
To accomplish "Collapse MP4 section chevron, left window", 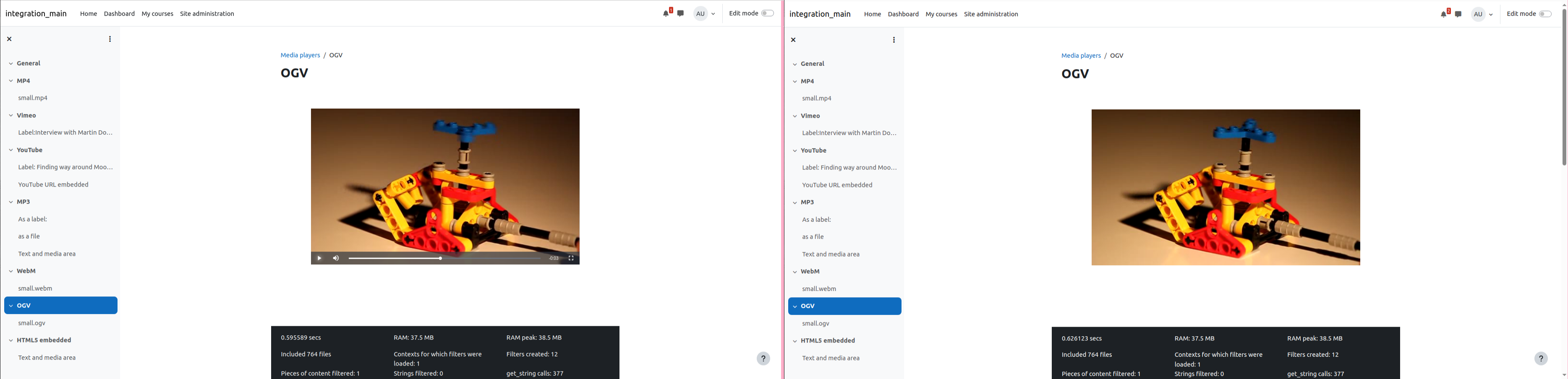I will pyautogui.click(x=10, y=80).
